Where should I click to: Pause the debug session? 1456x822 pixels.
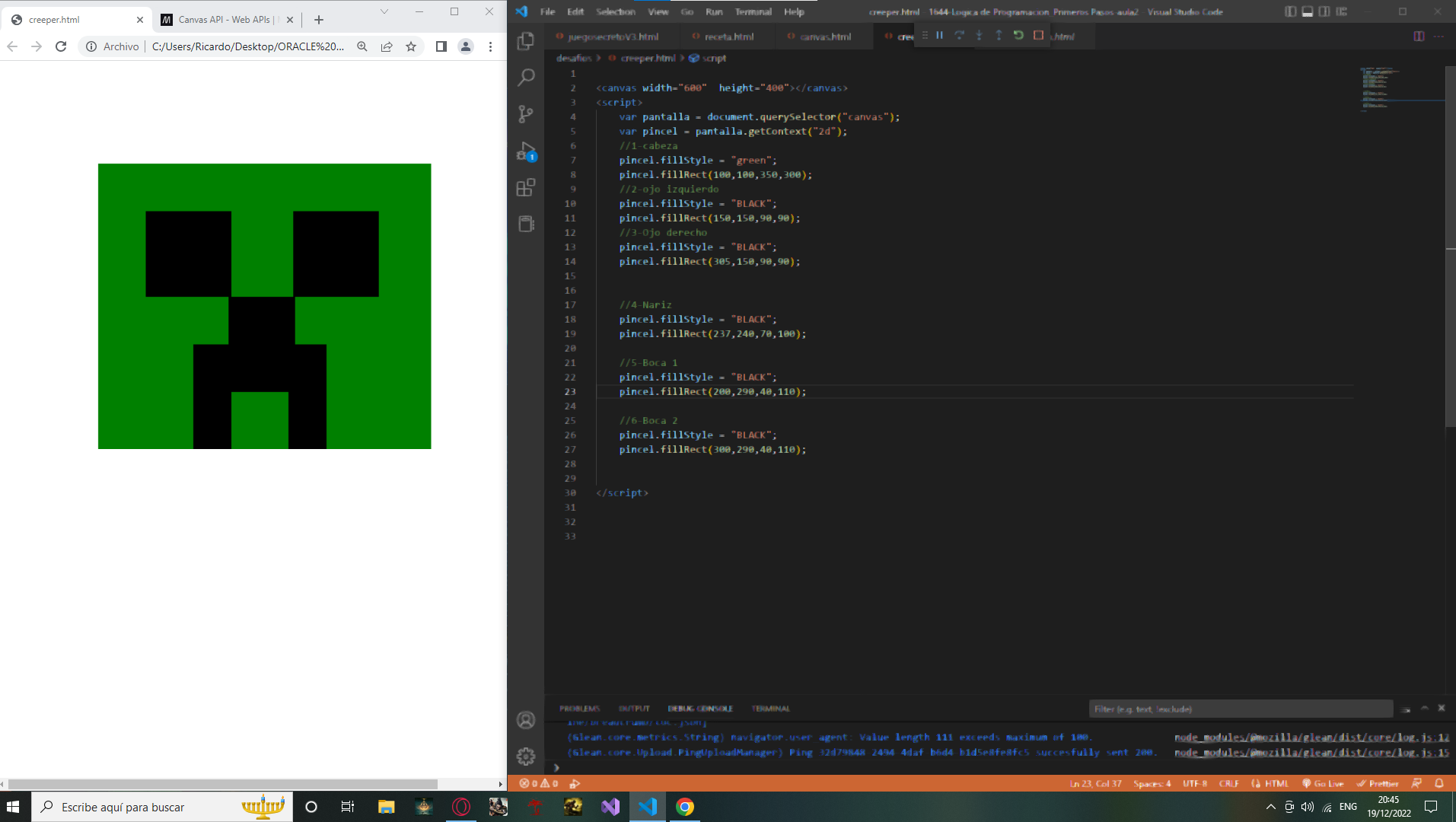939,36
